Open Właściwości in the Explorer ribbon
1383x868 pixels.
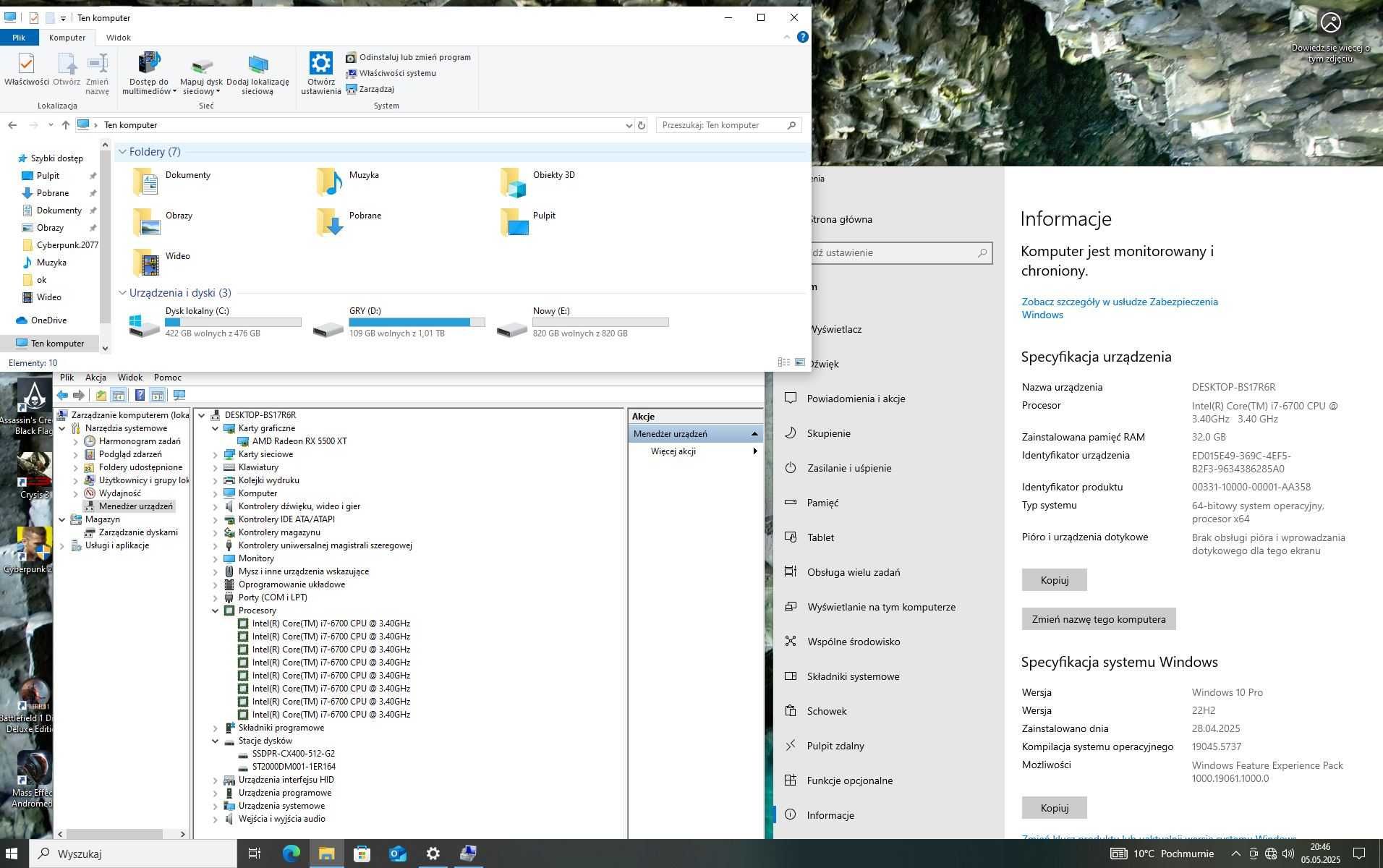26,70
